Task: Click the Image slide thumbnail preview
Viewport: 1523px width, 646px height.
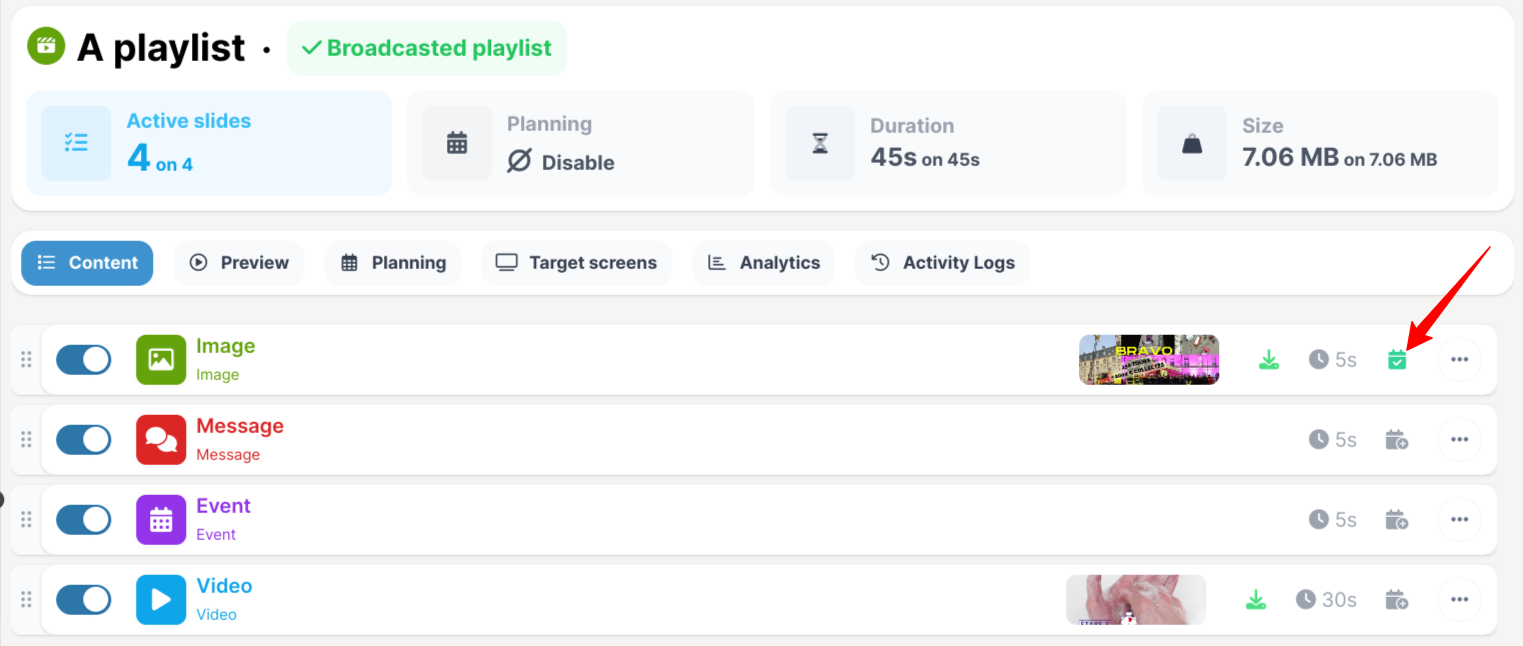Action: (x=1149, y=360)
